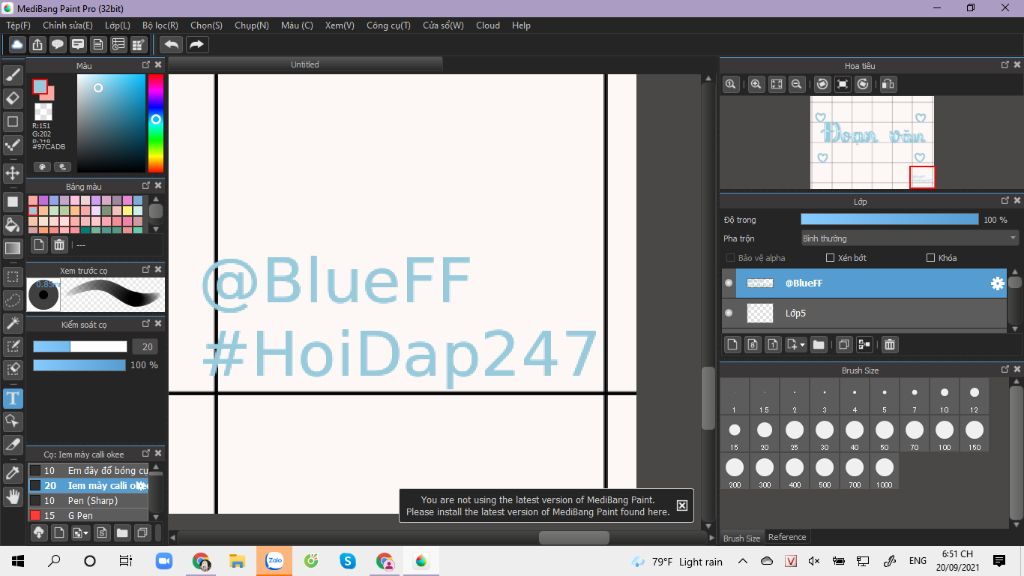This screenshot has height=576, width=1024.
Task: Enable Xén bớt checkbox
Action: [830, 258]
